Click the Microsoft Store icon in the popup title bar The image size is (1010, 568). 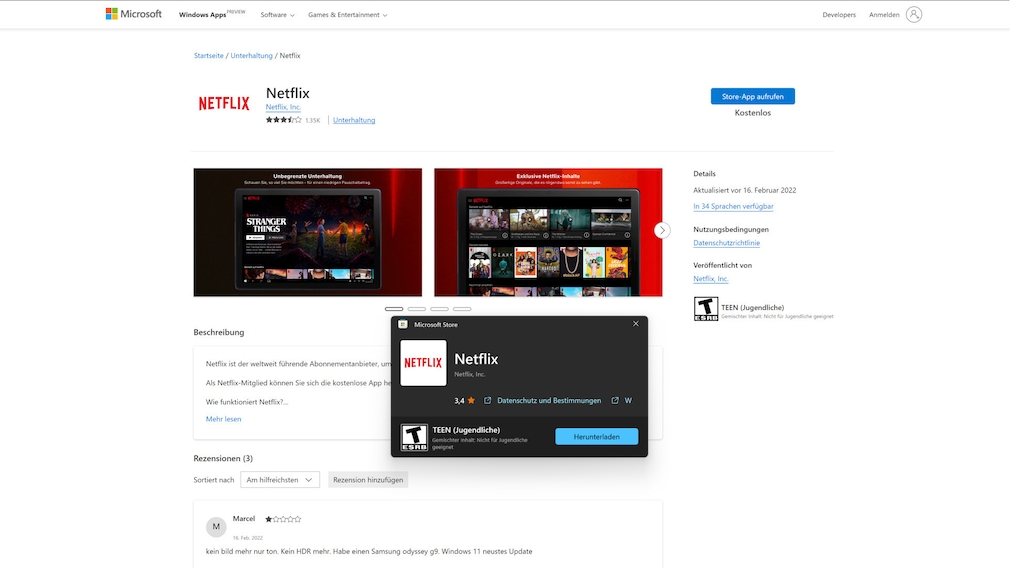(403, 325)
